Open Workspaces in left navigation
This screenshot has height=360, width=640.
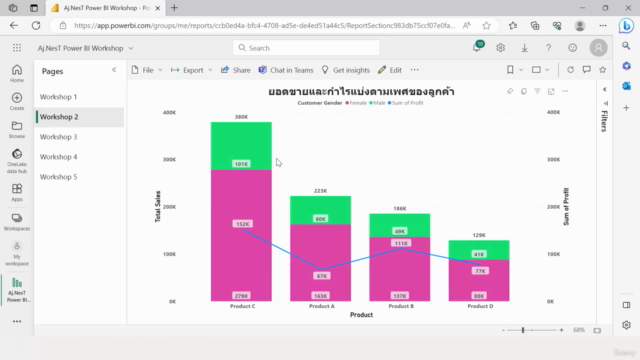[17, 222]
